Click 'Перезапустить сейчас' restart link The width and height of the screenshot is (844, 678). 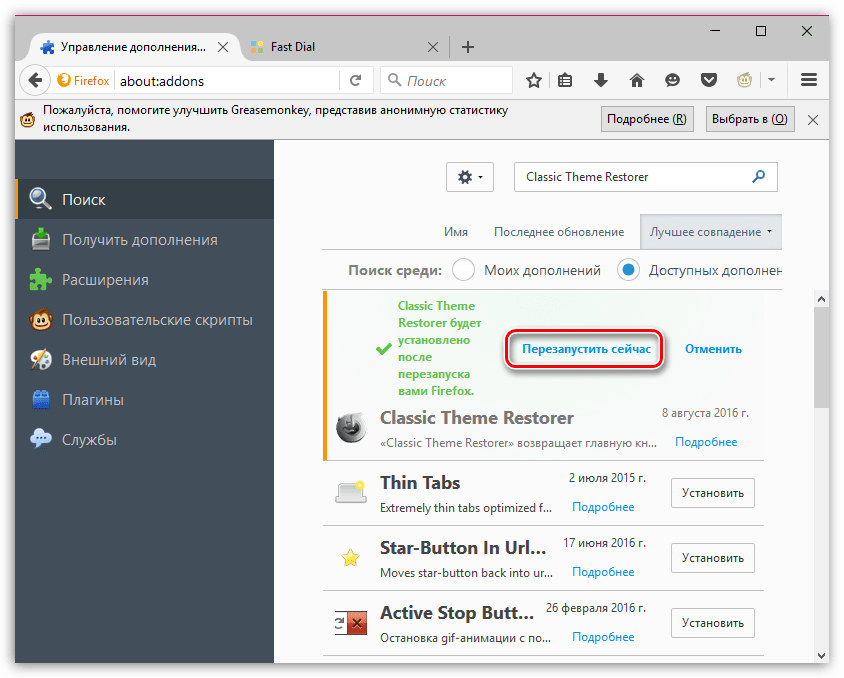pyautogui.click(x=586, y=349)
